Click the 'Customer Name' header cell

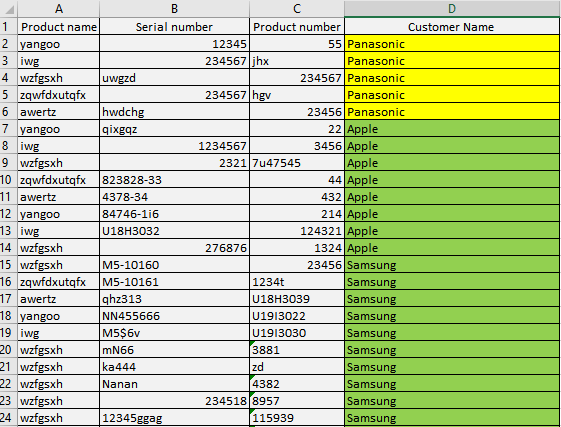[452, 26]
